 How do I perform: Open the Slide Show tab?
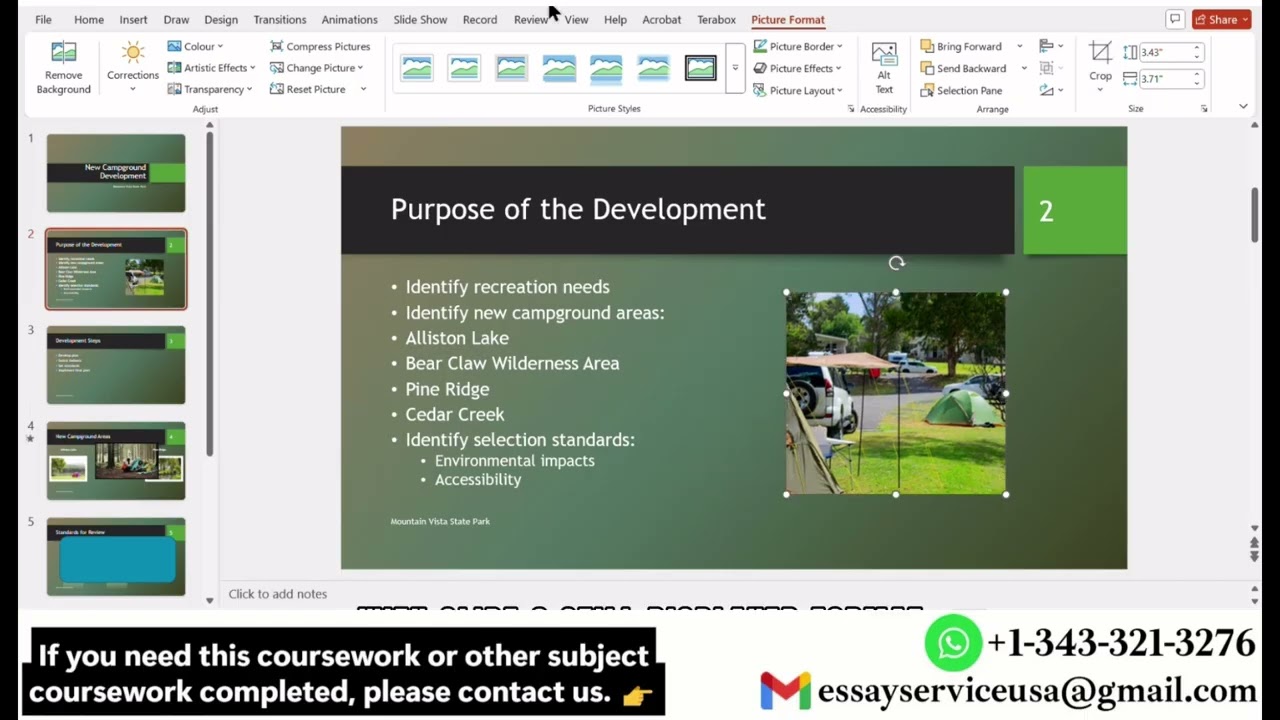pos(420,19)
